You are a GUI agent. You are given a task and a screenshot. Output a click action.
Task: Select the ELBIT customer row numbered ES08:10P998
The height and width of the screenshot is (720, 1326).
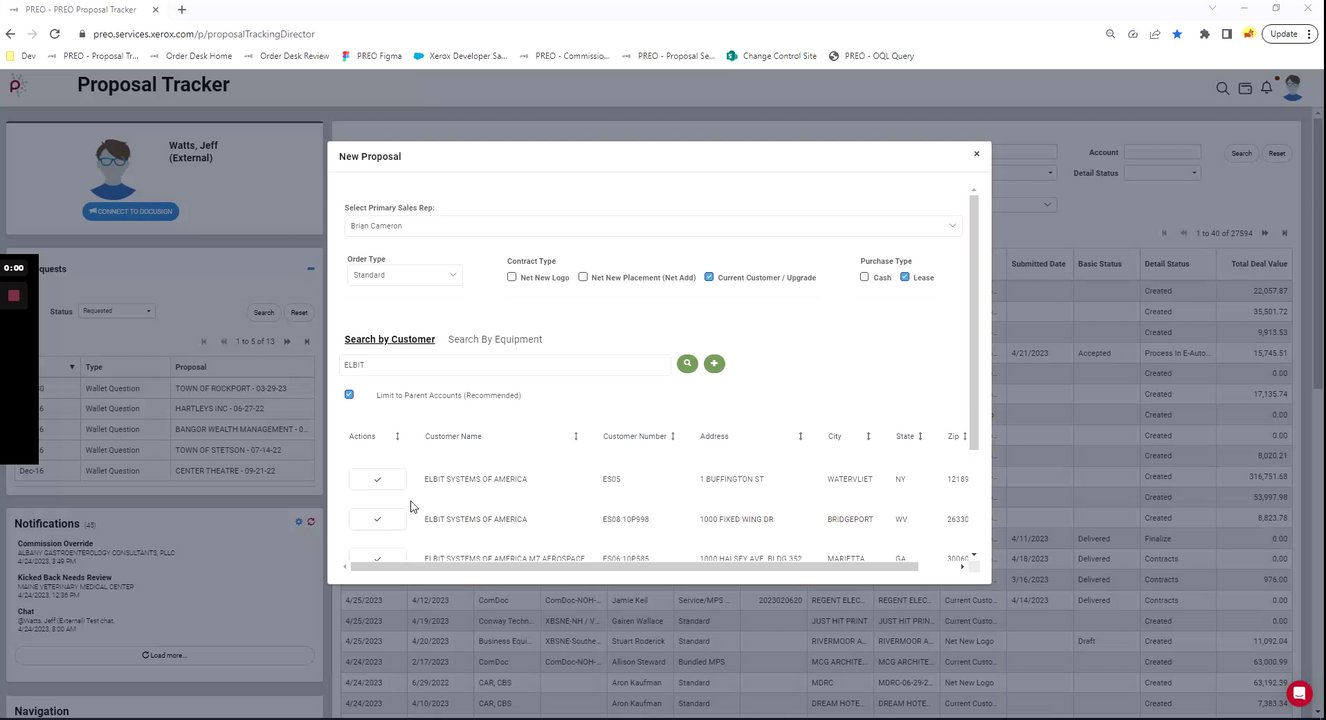point(377,519)
